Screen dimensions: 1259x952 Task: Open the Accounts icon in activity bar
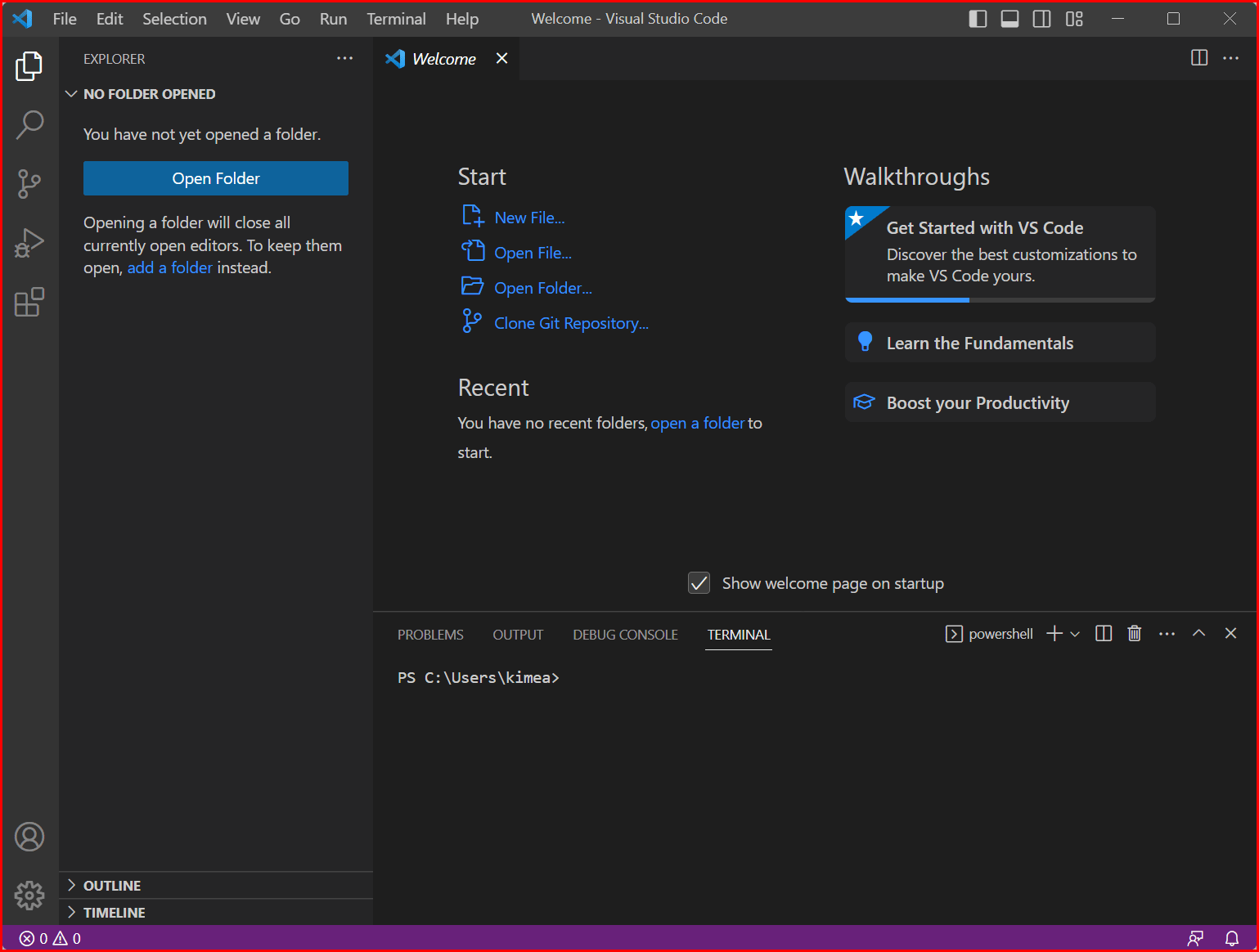click(x=29, y=837)
